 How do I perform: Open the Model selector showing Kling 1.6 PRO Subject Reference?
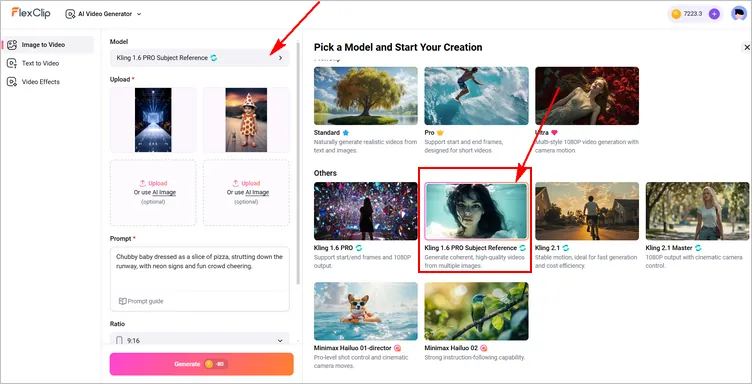200,58
